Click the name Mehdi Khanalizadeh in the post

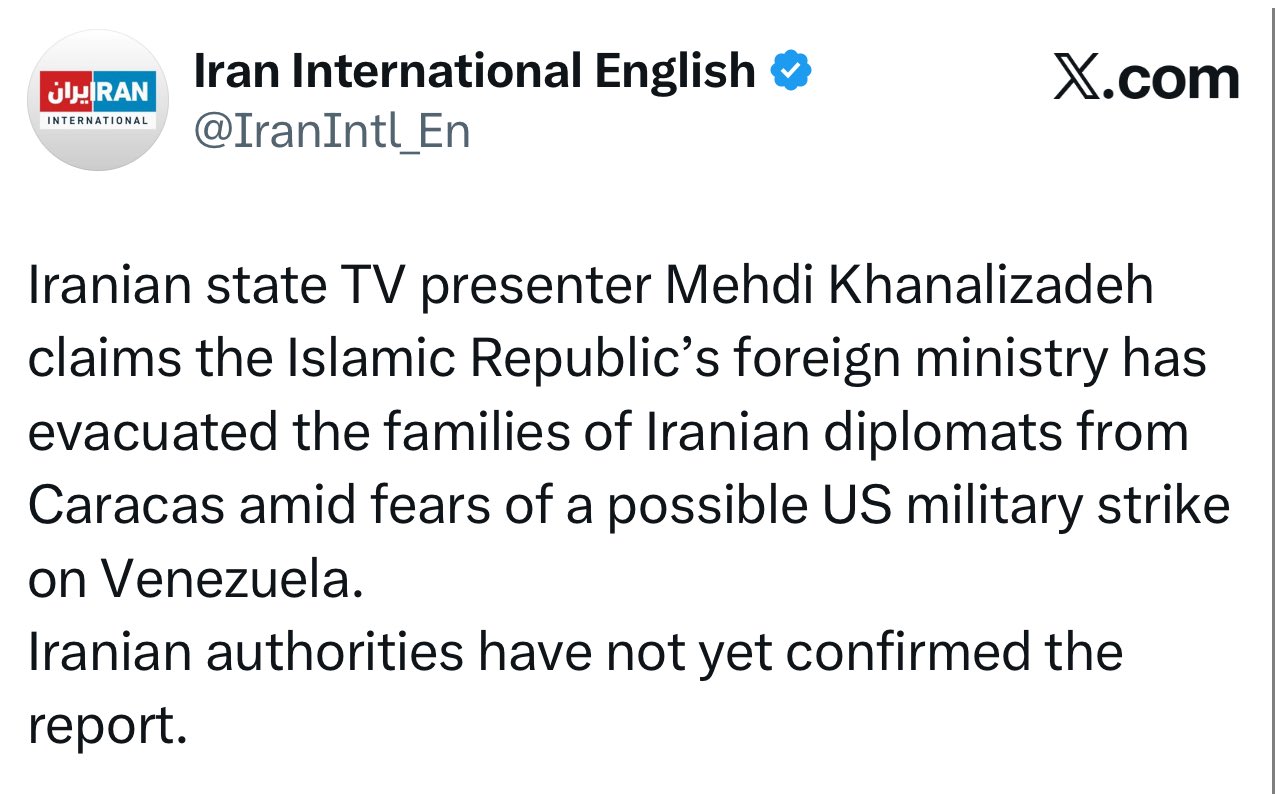click(x=908, y=286)
